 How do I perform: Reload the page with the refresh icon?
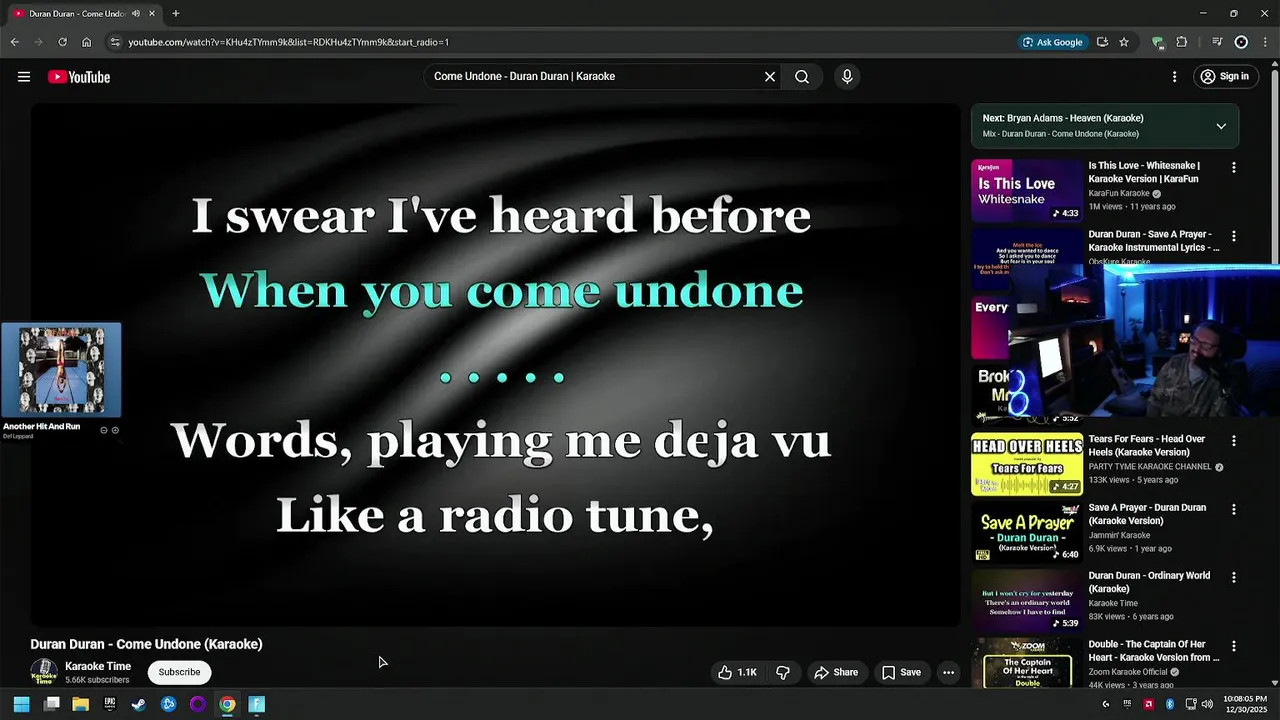[62, 42]
